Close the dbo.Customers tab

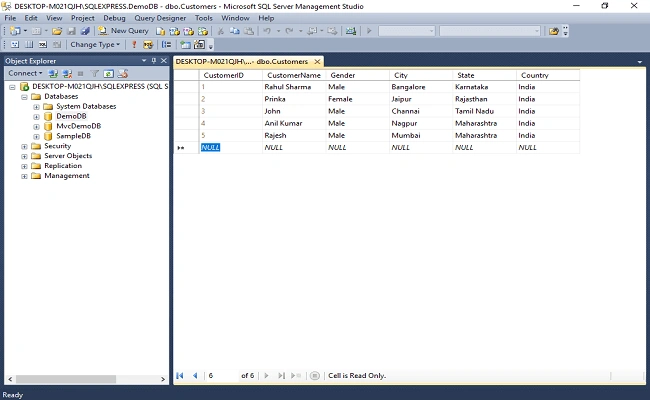coord(317,61)
